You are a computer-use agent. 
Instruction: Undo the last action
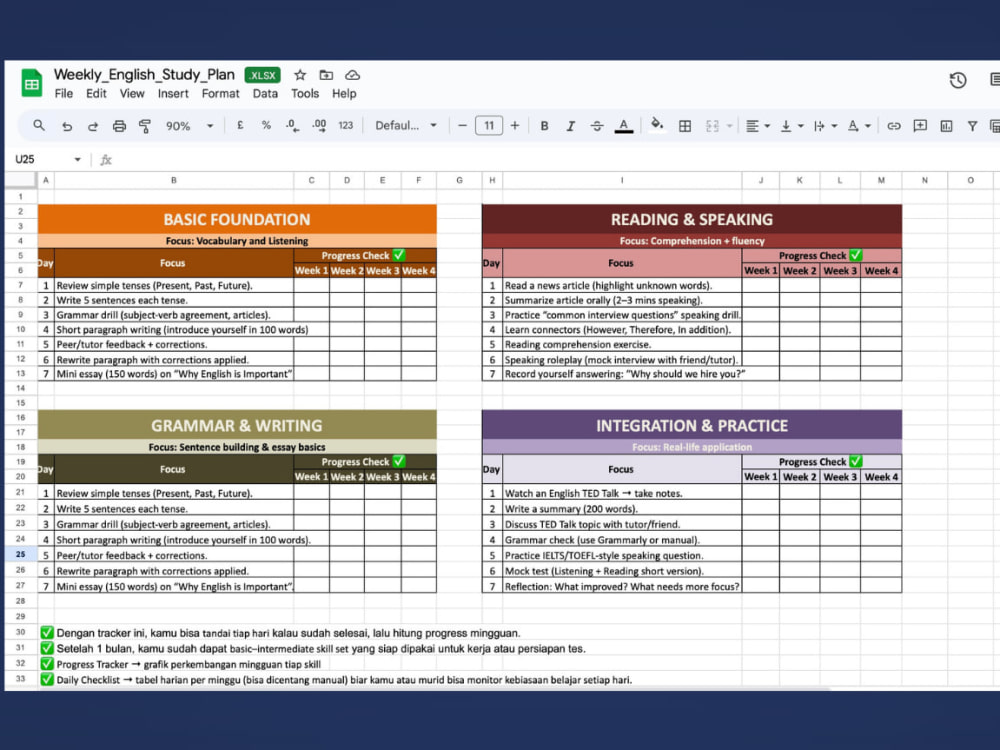66,126
